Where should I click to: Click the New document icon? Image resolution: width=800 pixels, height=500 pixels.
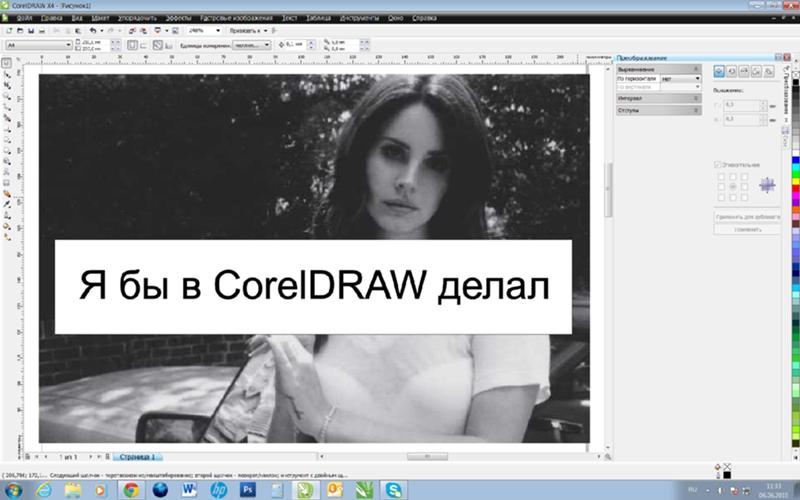coord(9,31)
